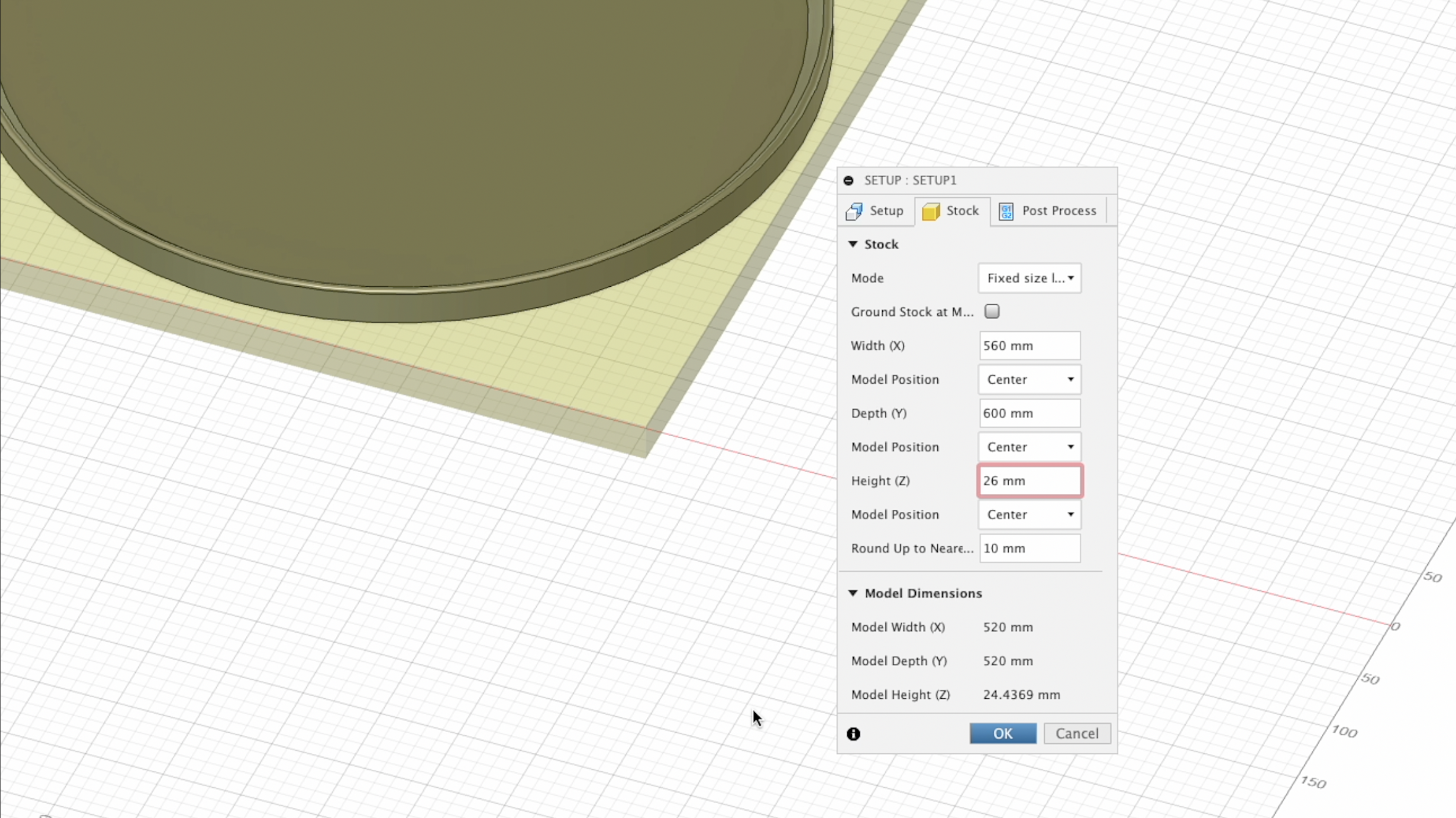Open the Post Process tab
Viewport: 1456px width, 818px height.
pos(1047,210)
